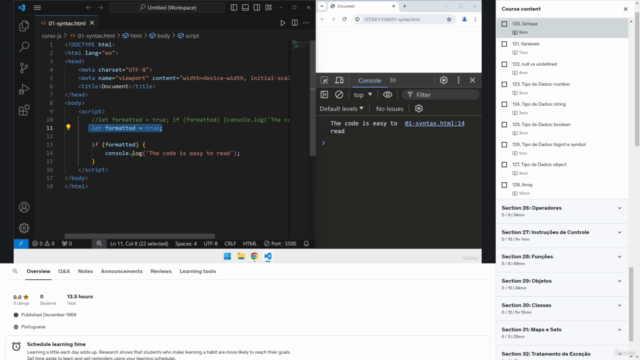The height and width of the screenshot is (360, 640).
Task: Open the VS Code hamburger menu
Action: click(37, 7)
